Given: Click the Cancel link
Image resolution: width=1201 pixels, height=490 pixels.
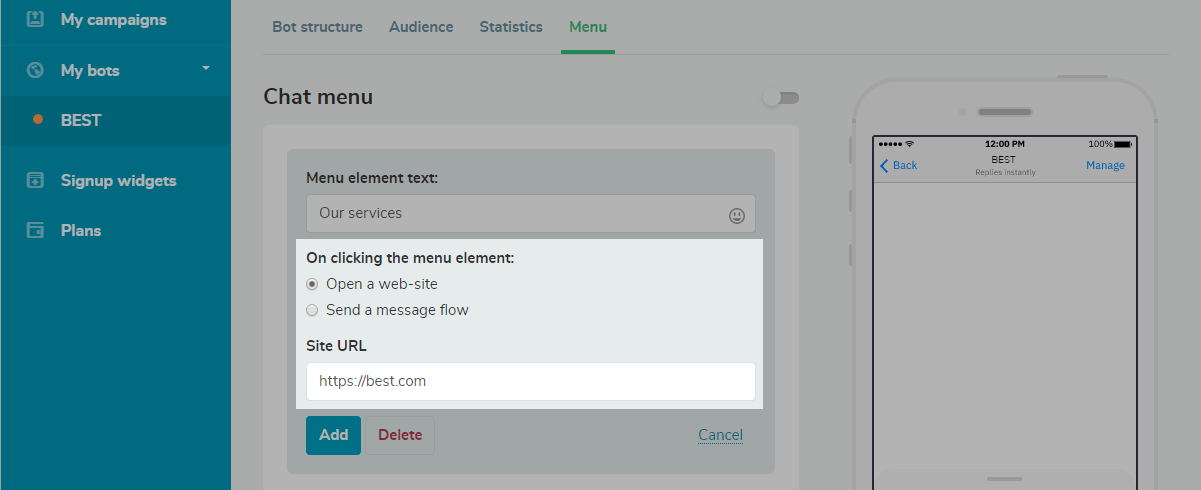Looking at the screenshot, I should [x=720, y=435].
